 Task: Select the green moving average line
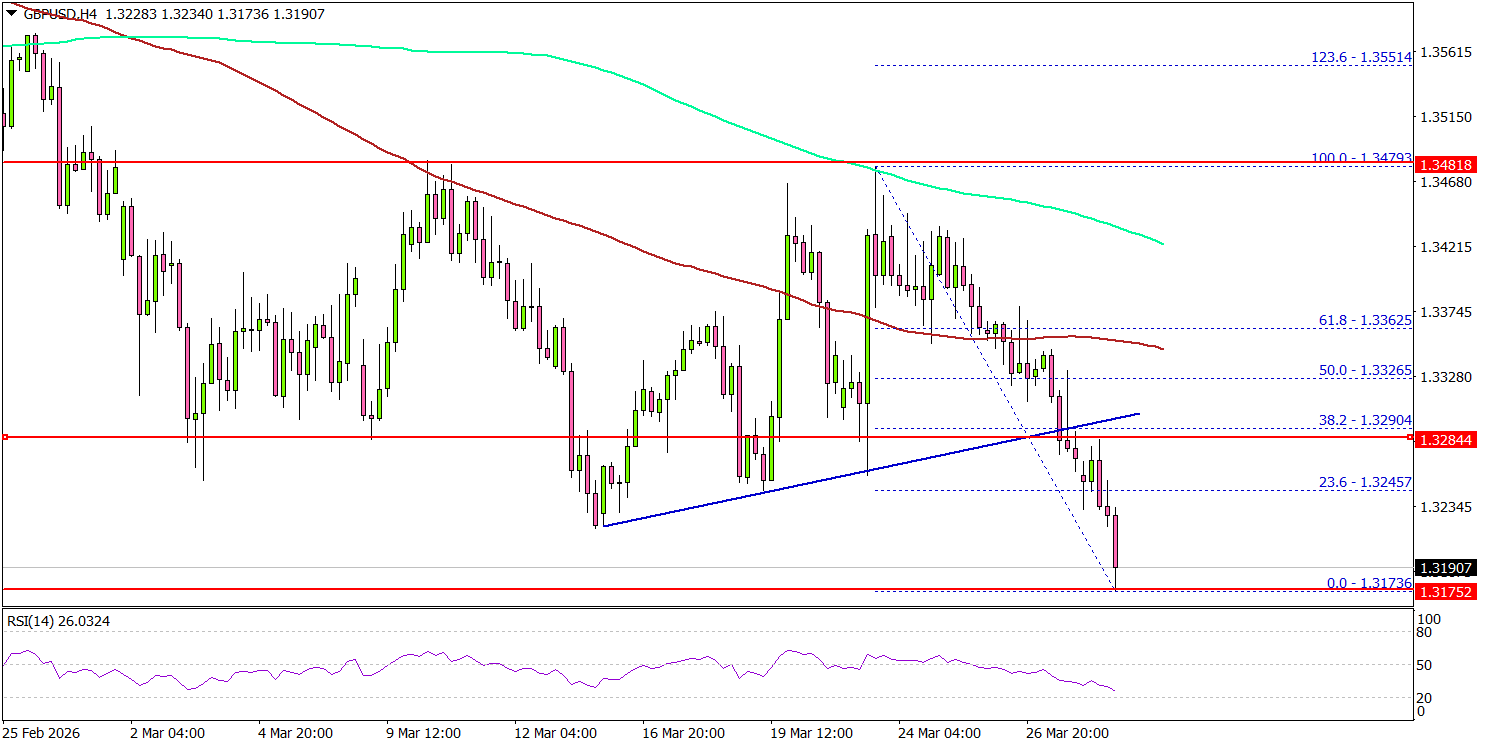(700, 111)
